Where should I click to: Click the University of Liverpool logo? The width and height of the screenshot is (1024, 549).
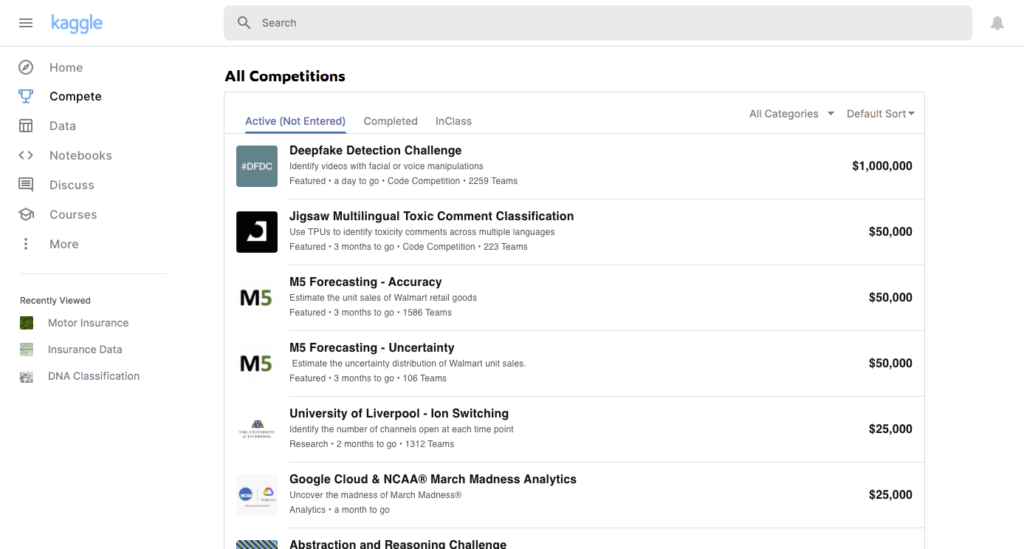click(257, 430)
